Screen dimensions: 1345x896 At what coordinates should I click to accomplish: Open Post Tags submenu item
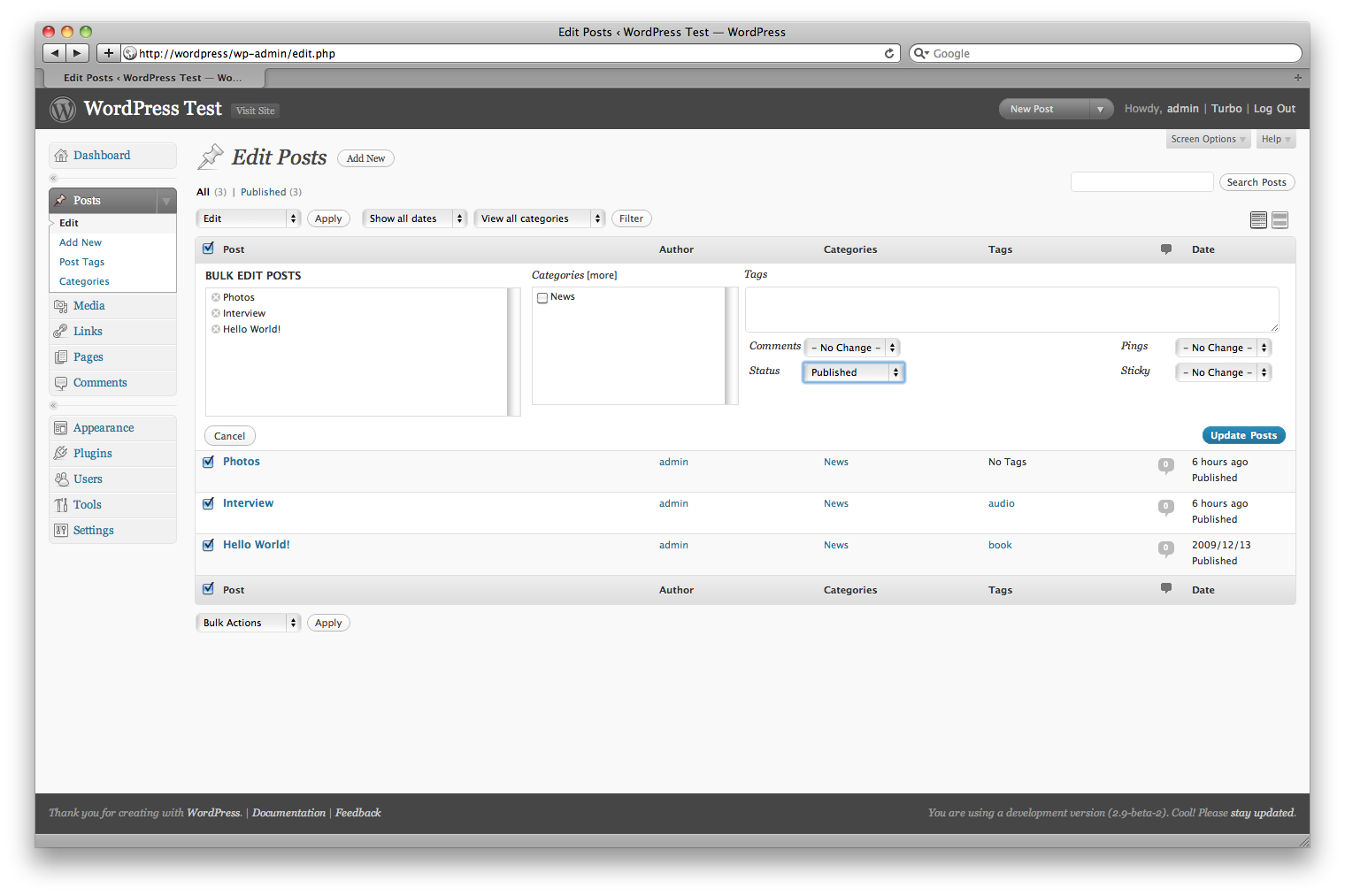tap(81, 262)
